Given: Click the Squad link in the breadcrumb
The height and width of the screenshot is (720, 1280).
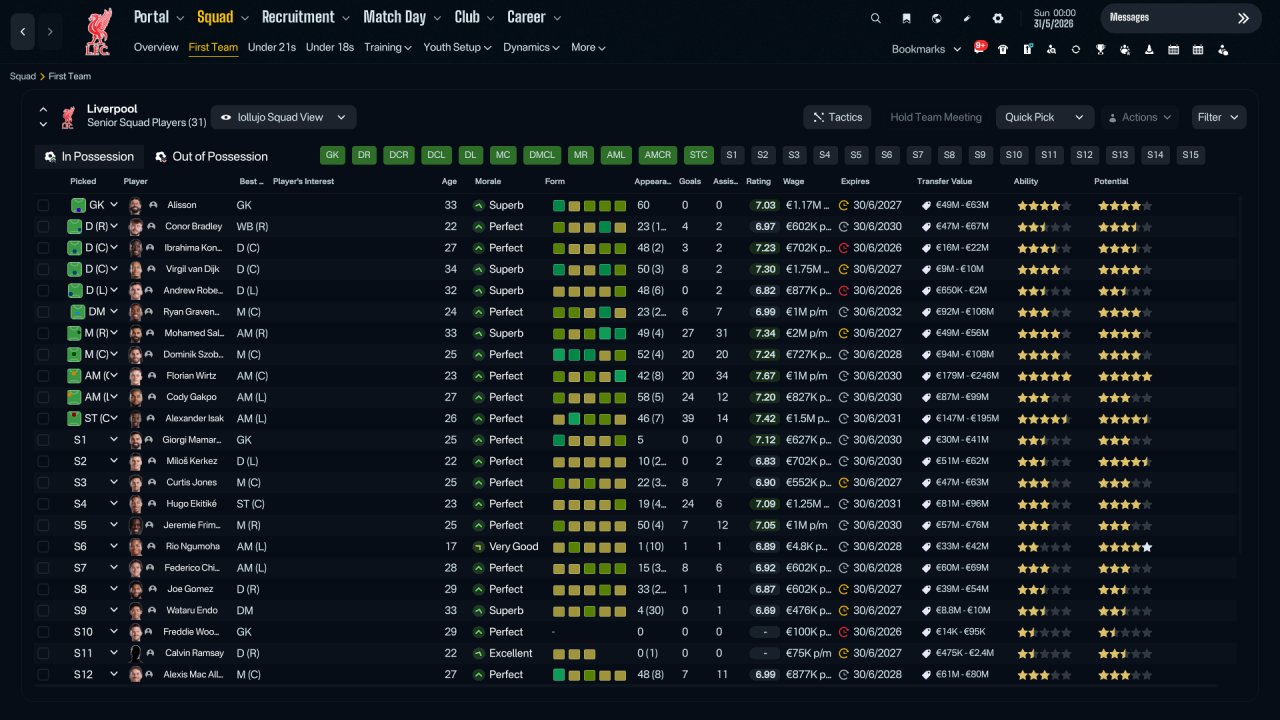Looking at the screenshot, I should pos(23,76).
